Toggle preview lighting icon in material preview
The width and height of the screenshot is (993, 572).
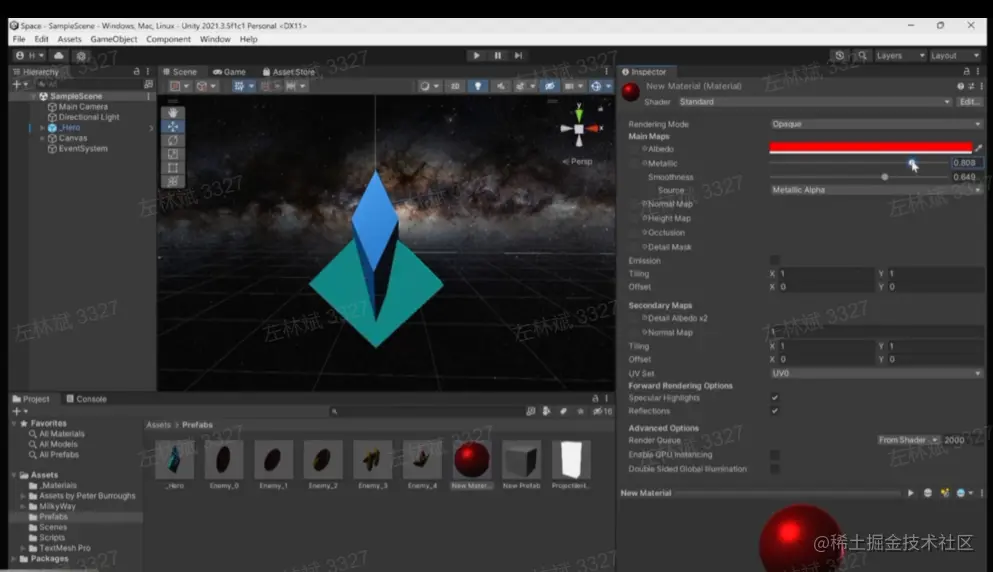pos(945,493)
